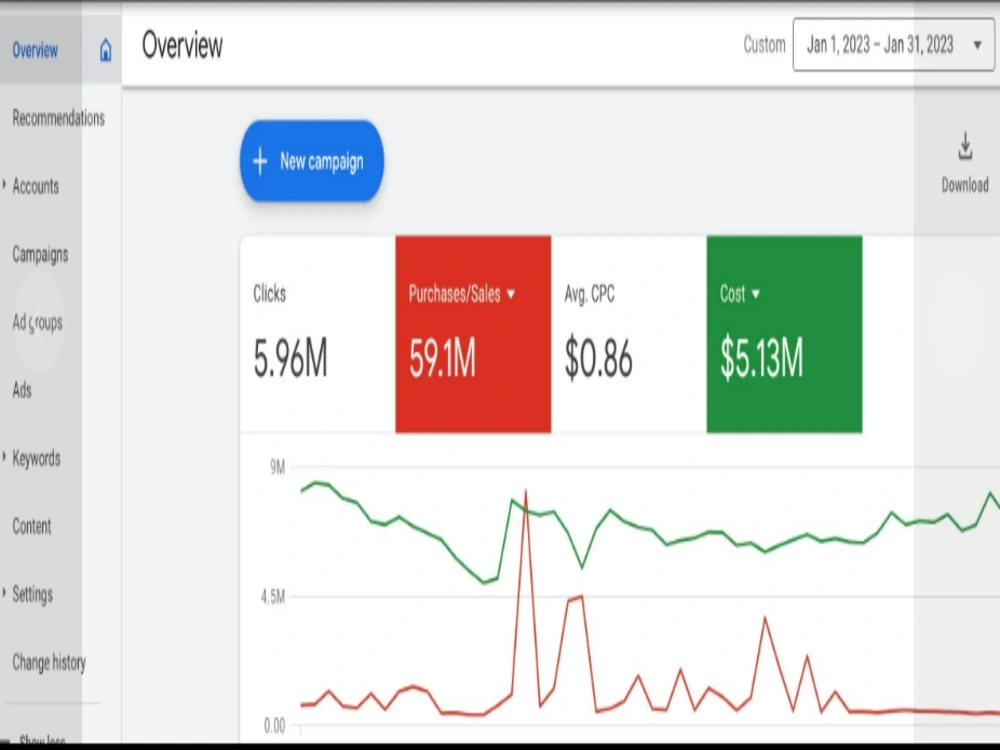Click the $5.13M cost value
The height and width of the screenshot is (750, 1000).
click(761, 359)
